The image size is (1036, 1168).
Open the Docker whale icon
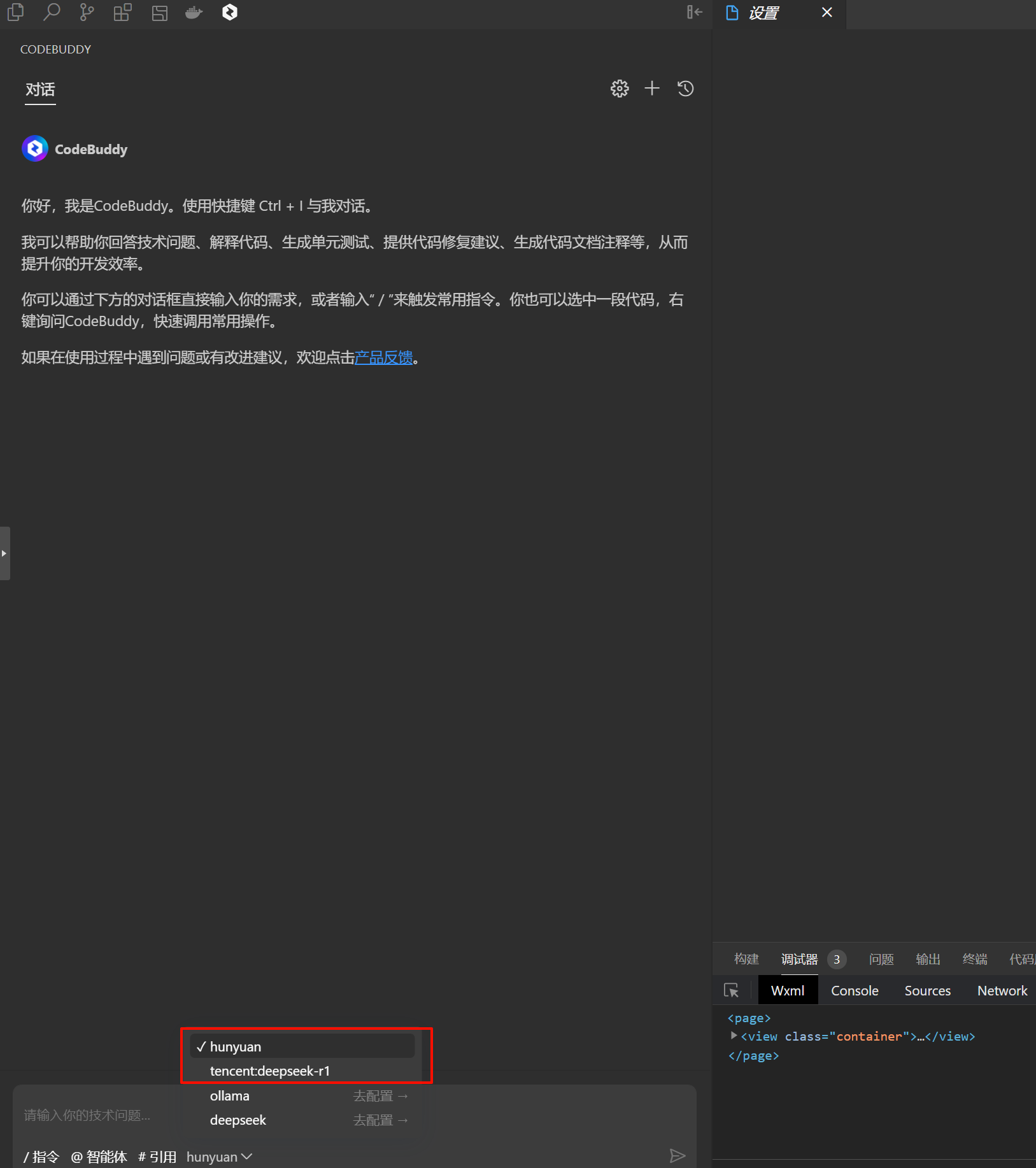click(x=194, y=12)
